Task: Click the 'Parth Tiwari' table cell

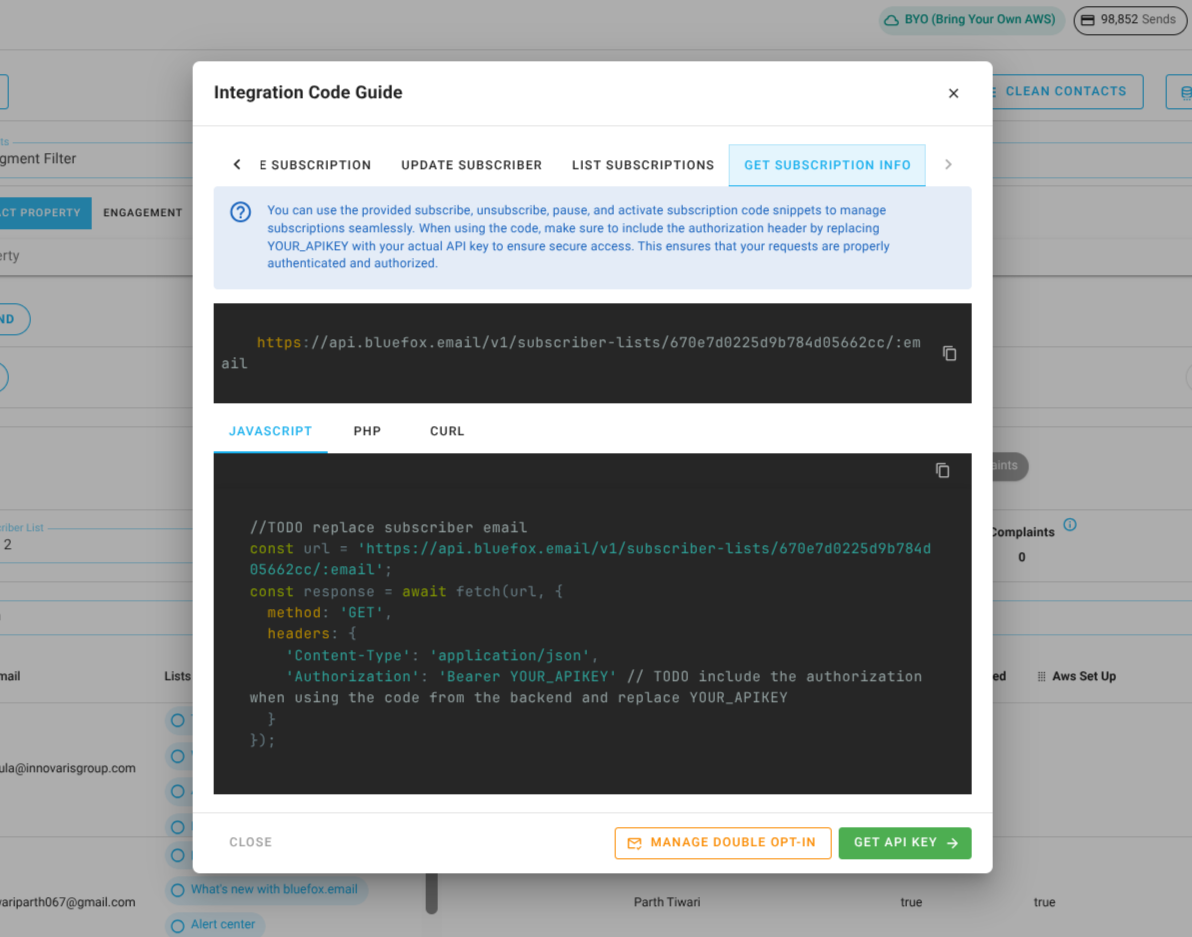Action: [x=667, y=902]
